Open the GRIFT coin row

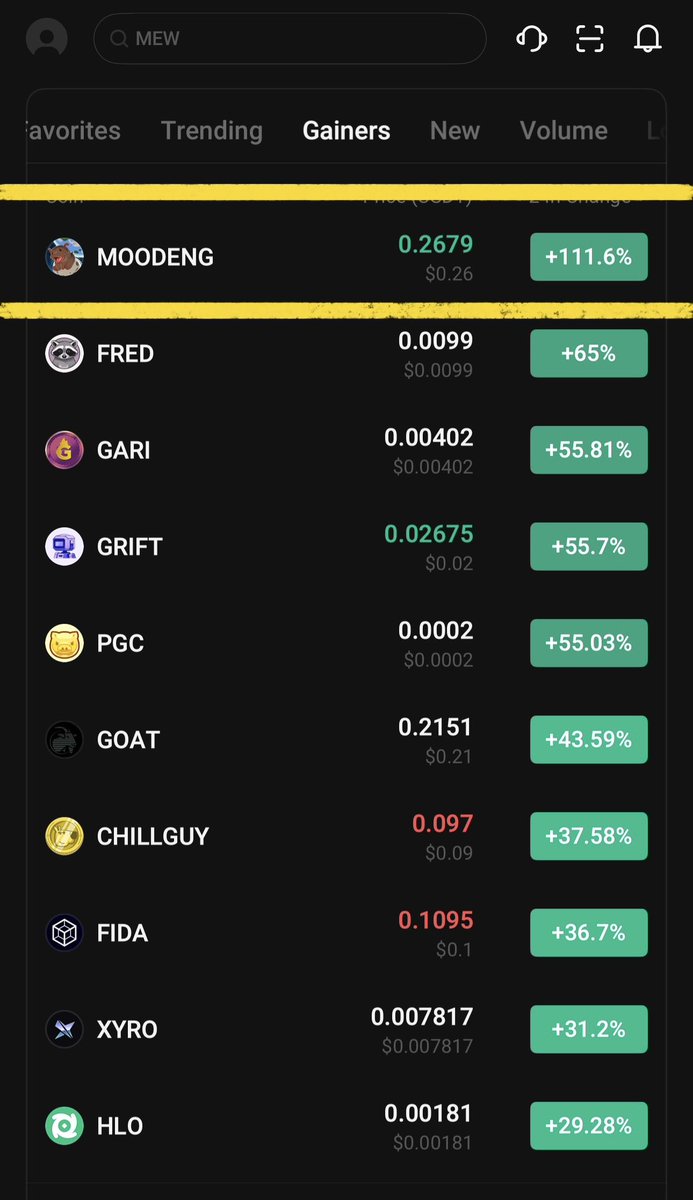[347, 546]
